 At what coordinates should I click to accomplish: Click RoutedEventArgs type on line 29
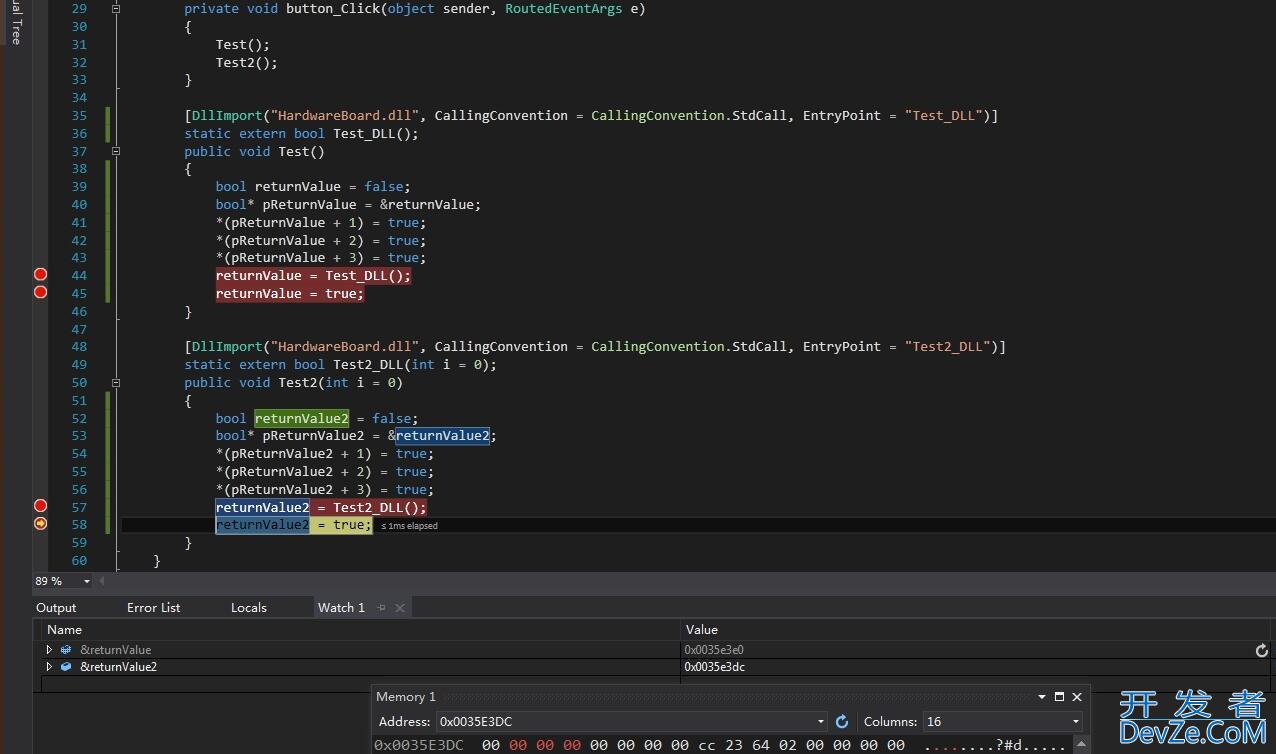click(x=564, y=8)
